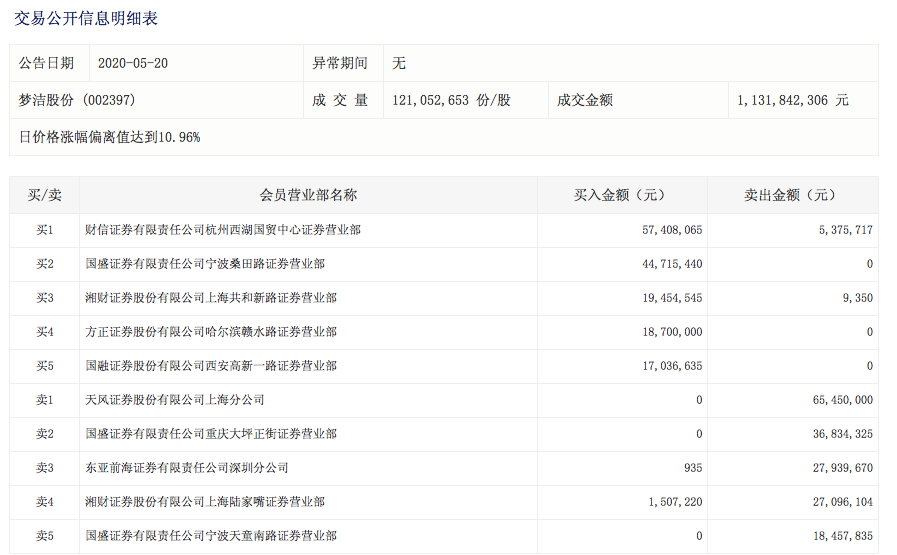Click the 卖出金额（元） column header
Image resolution: width=897 pixels, height=555 pixels.
(792, 195)
